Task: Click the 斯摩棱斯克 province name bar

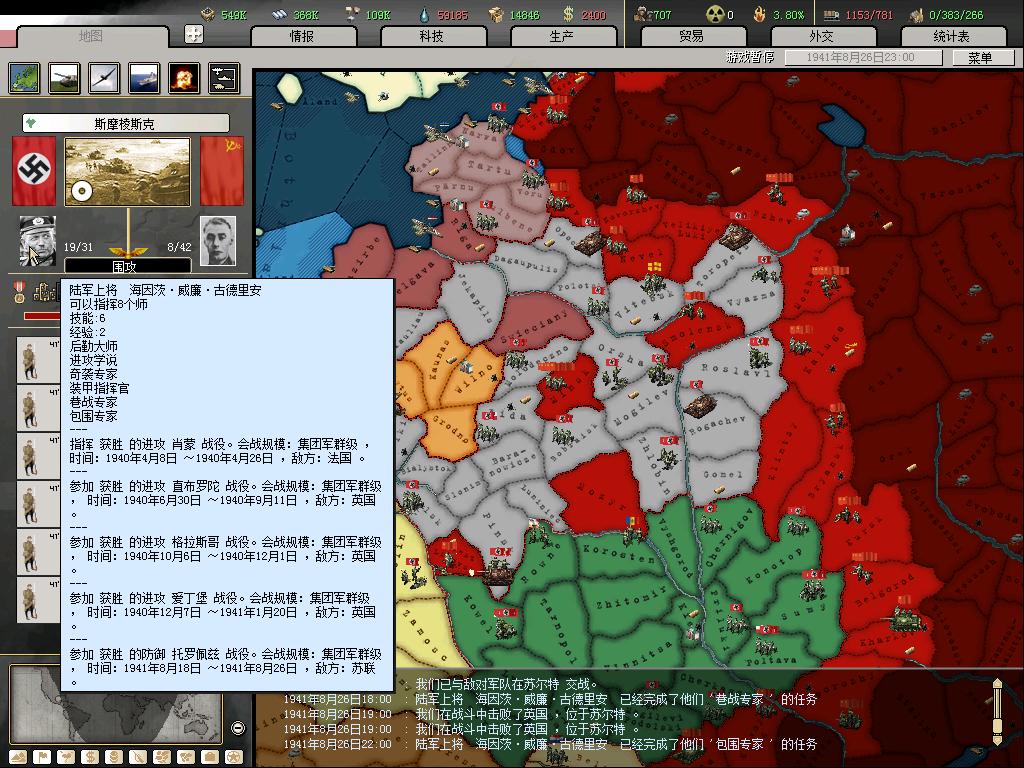Action: (x=125, y=124)
